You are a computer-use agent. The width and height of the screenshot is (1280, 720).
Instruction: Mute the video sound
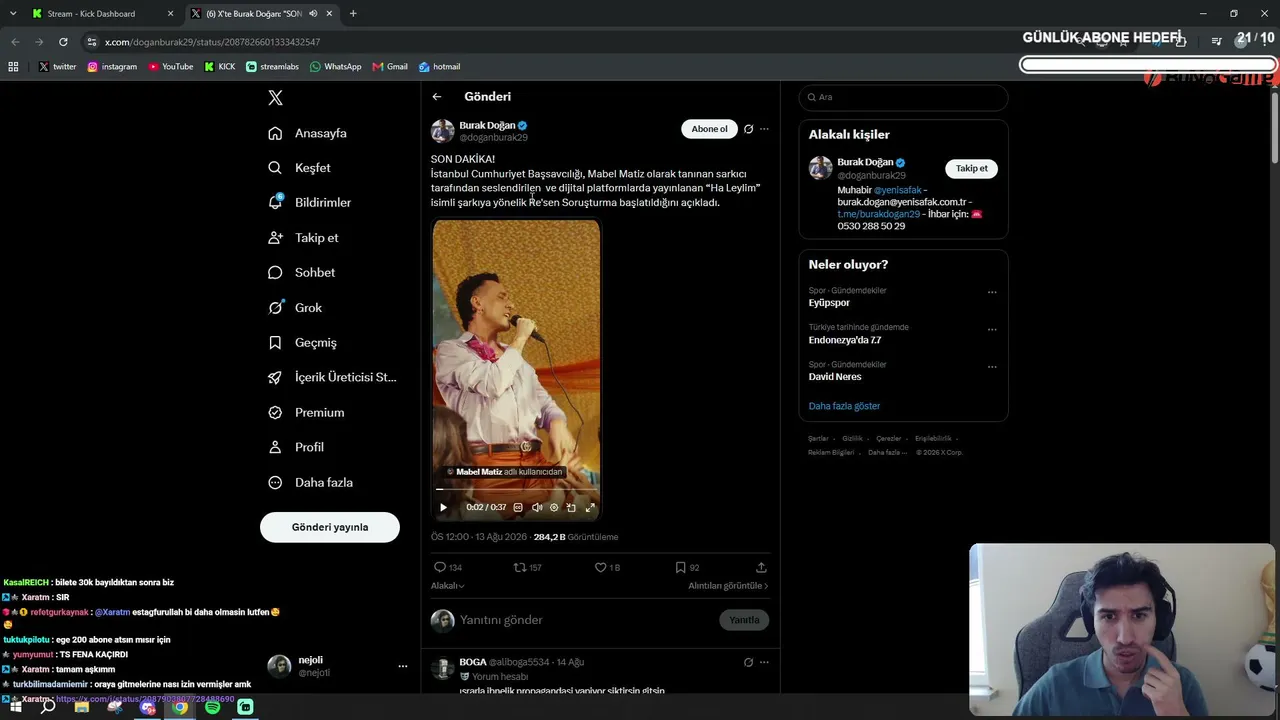point(537,508)
